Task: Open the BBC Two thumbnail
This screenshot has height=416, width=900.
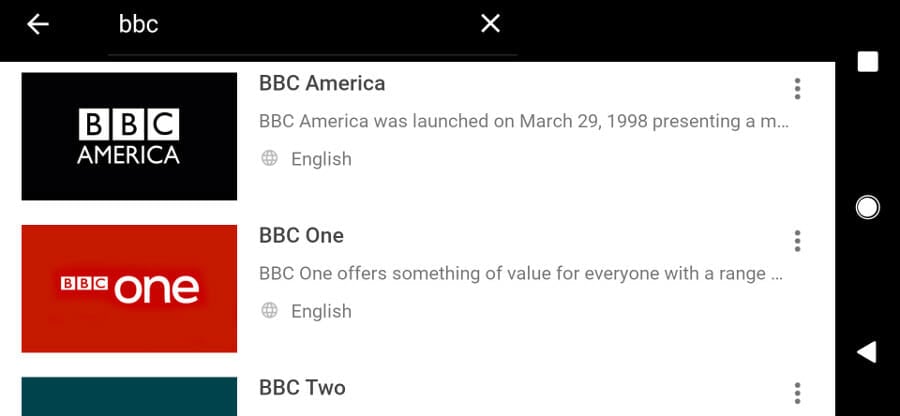Action: [x=129, y=397]
